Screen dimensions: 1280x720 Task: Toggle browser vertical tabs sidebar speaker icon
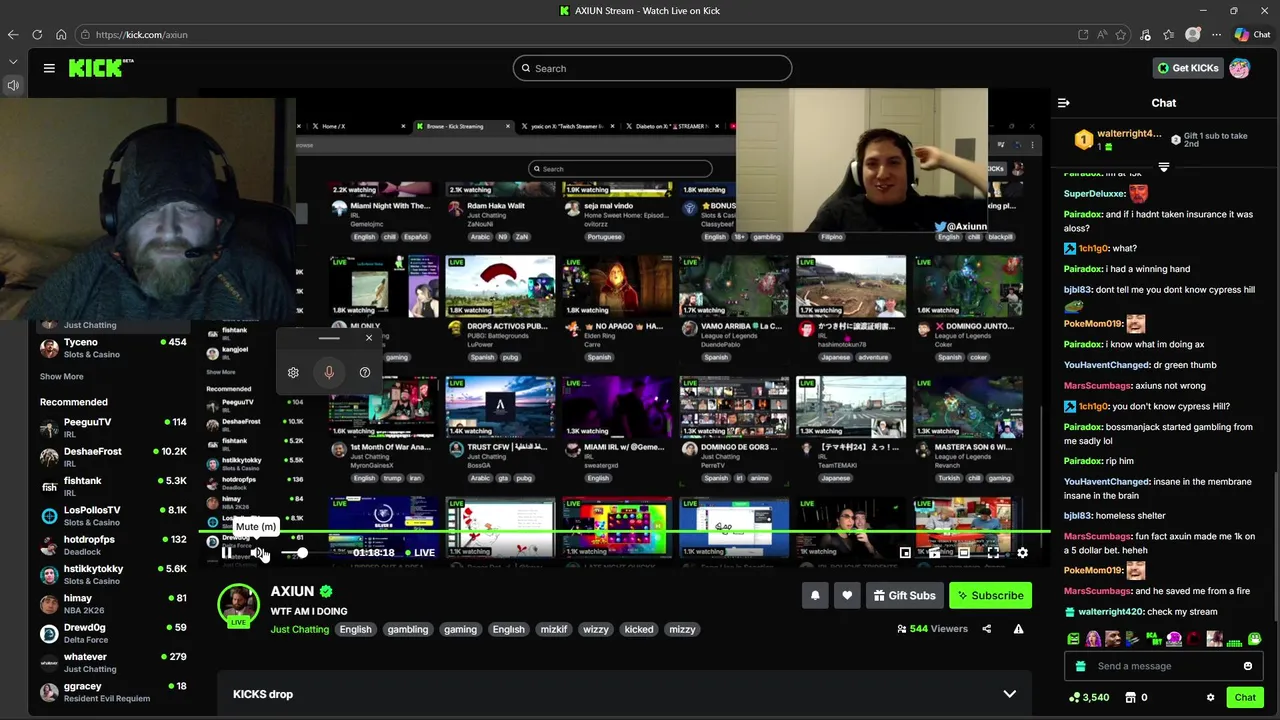pyautogui.click(x=13, y=85)
